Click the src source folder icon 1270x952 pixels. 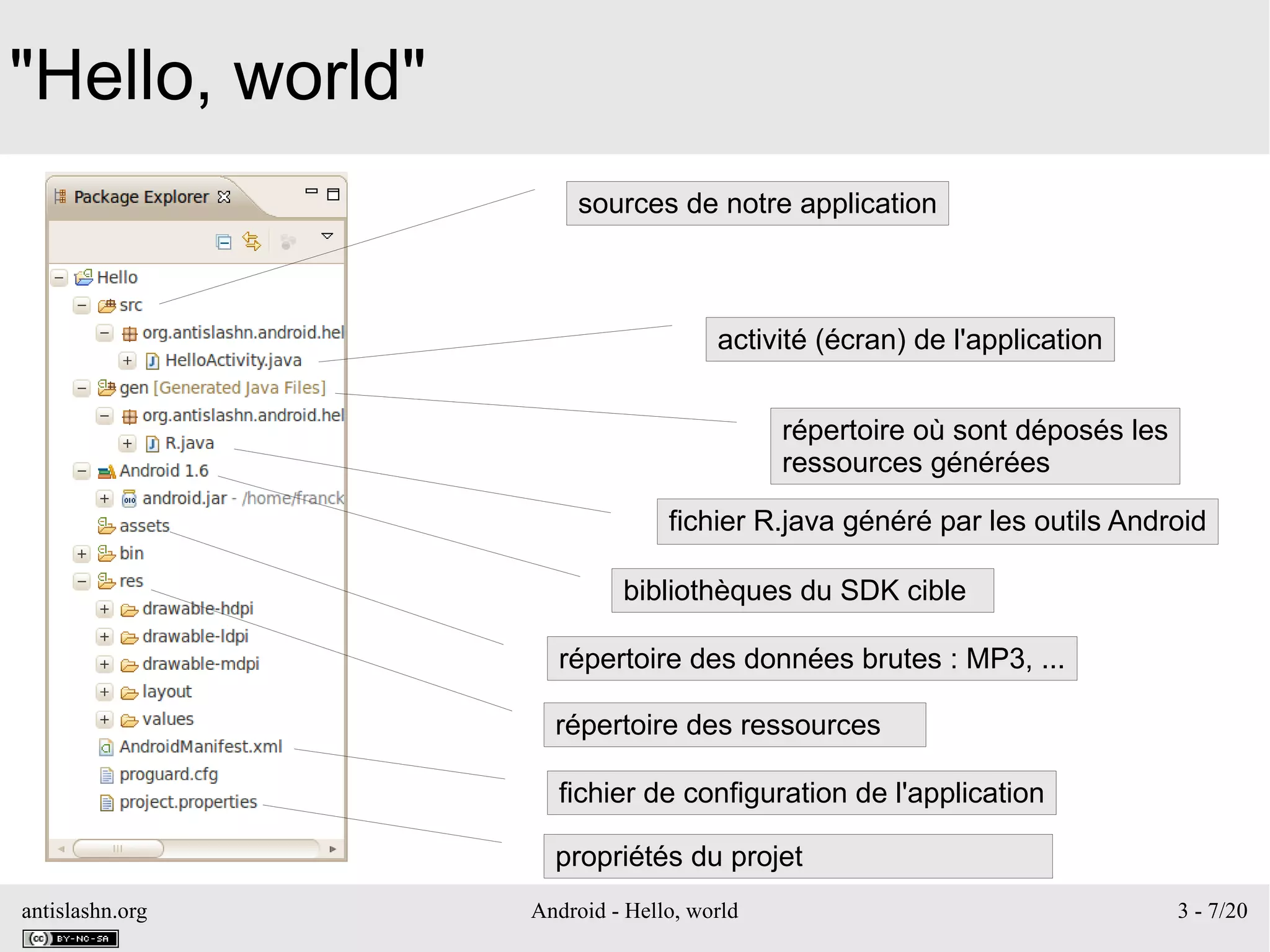click(107, 305)
